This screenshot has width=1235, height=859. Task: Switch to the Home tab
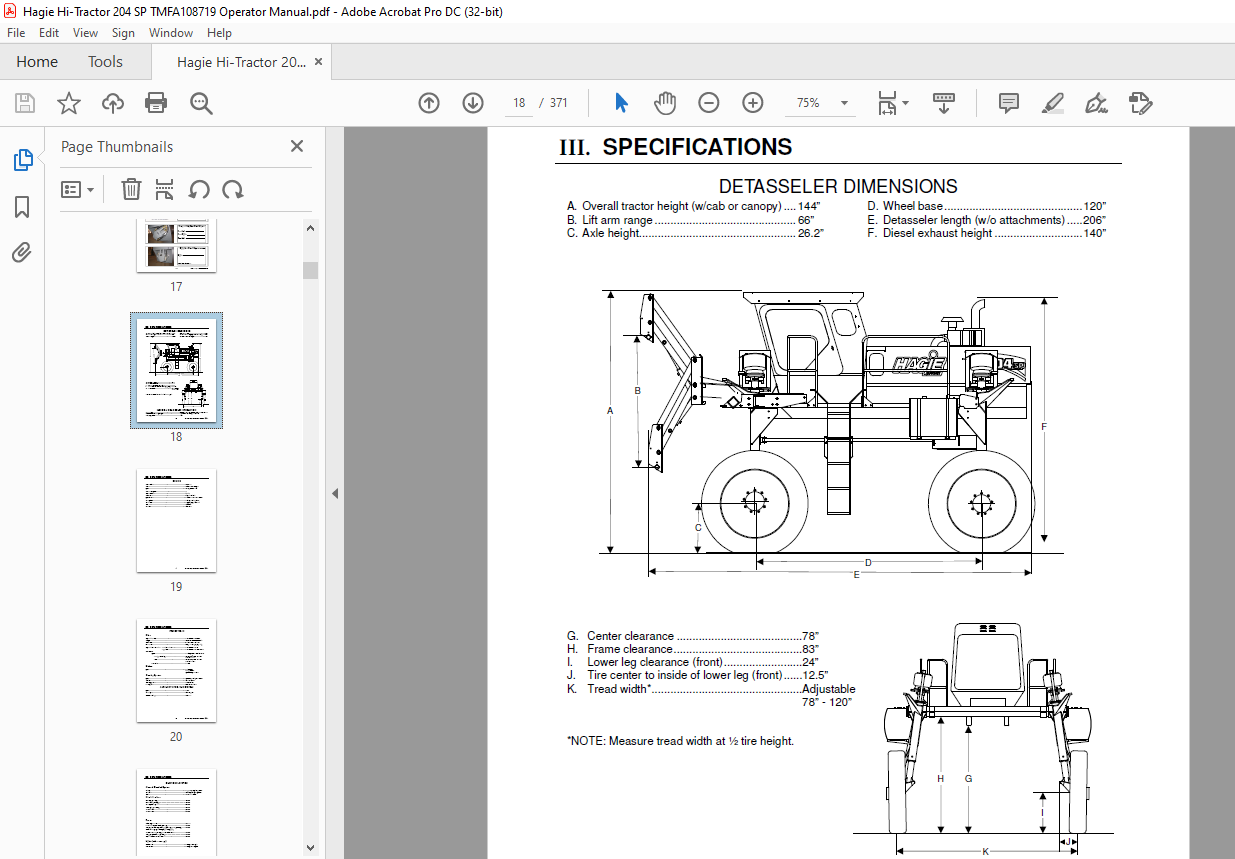[37, 62]
